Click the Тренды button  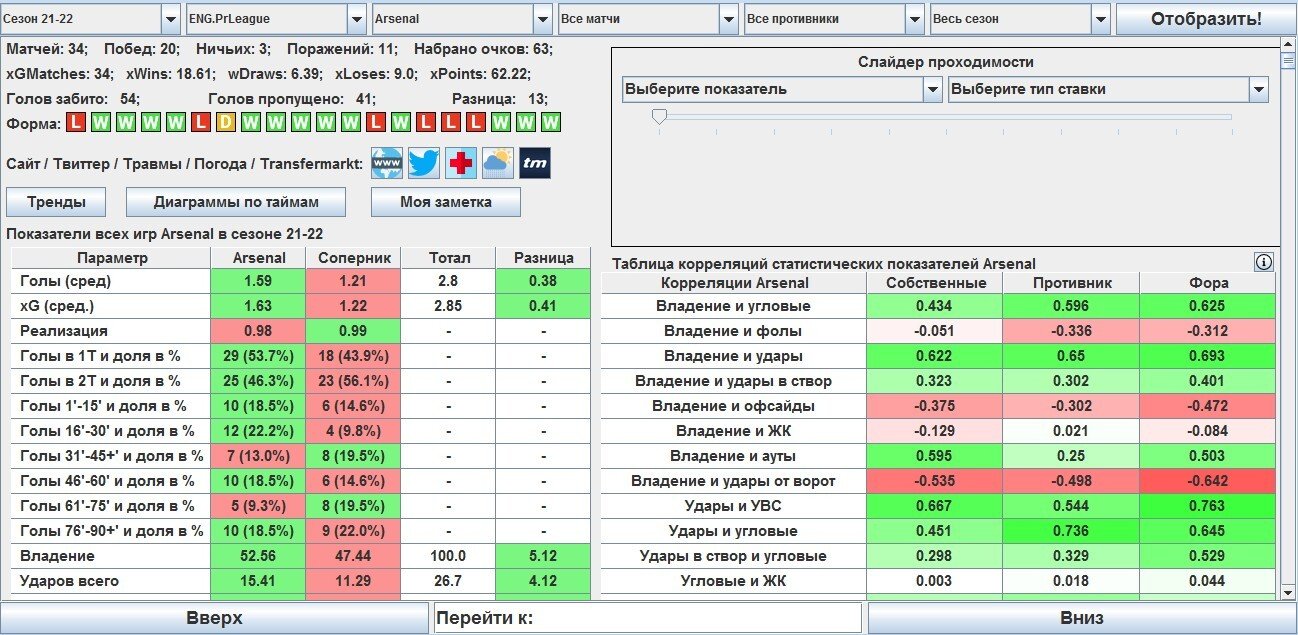tap(56, 202)
